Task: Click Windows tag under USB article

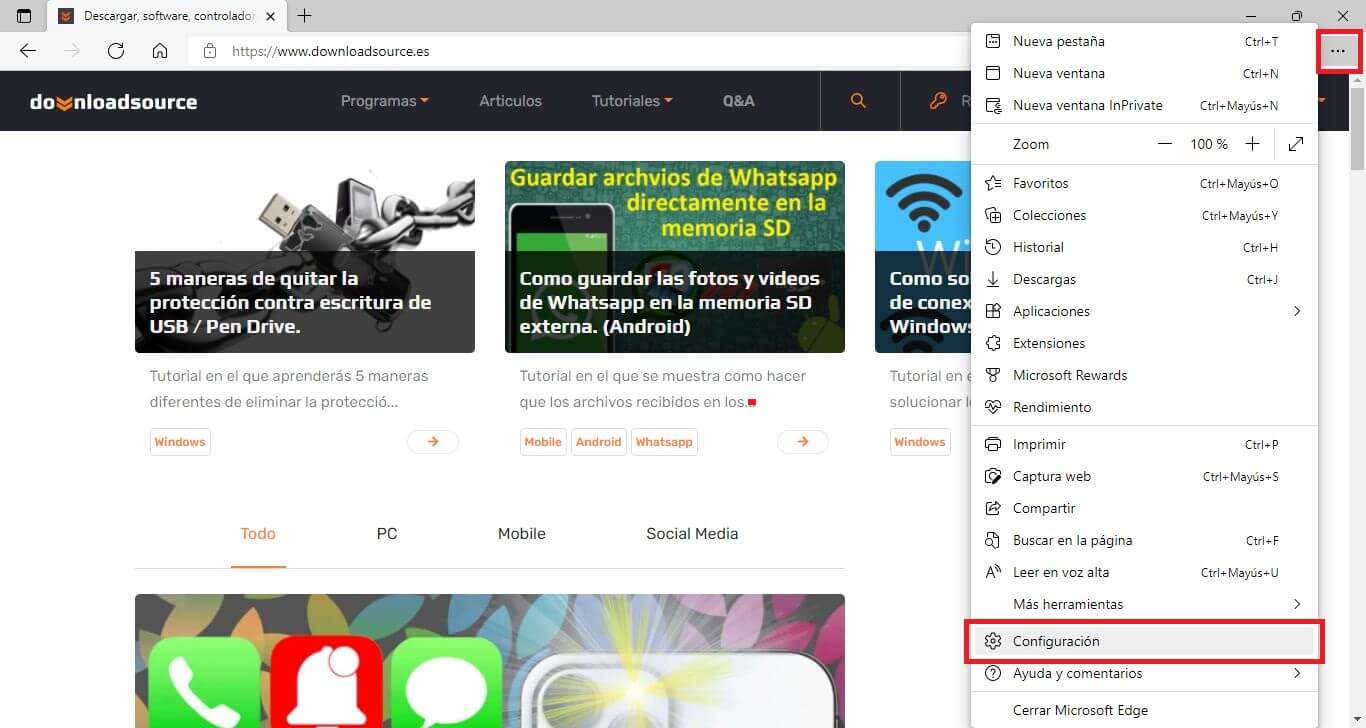Action: [x=180, y=442]
